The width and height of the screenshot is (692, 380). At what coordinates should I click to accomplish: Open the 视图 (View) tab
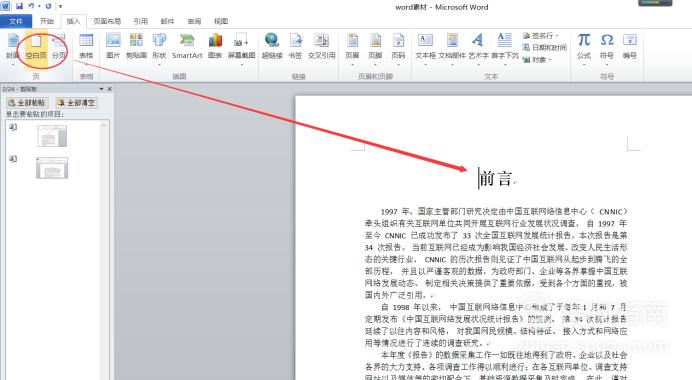(x=221, y=21)
